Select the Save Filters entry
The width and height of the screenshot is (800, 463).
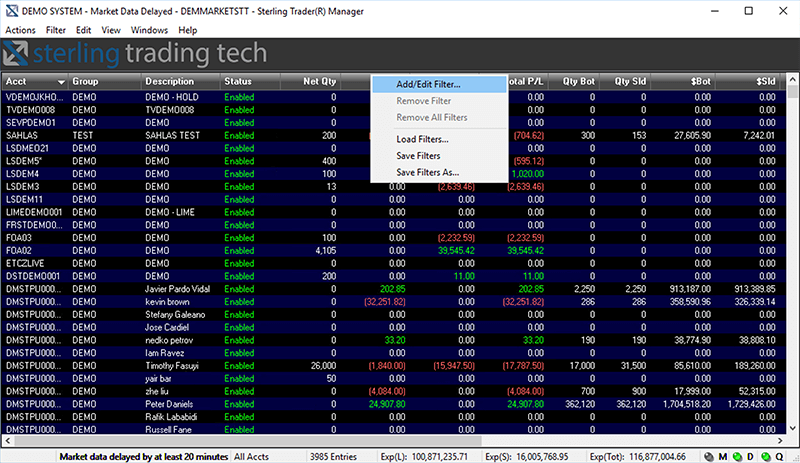pyautogui.click(x=439, y=156)
